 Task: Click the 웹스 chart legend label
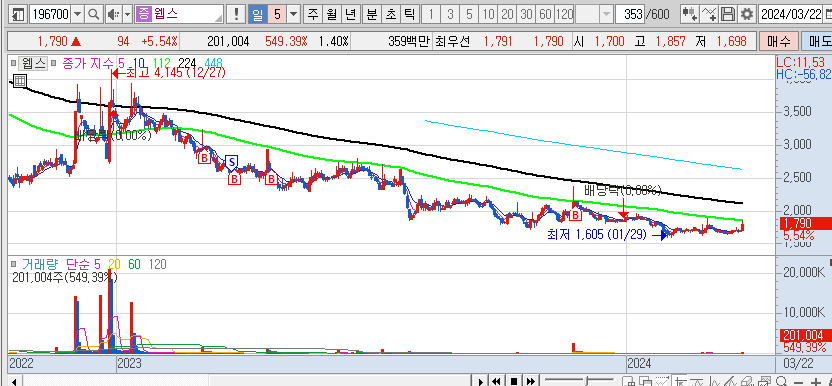(33, 64)
